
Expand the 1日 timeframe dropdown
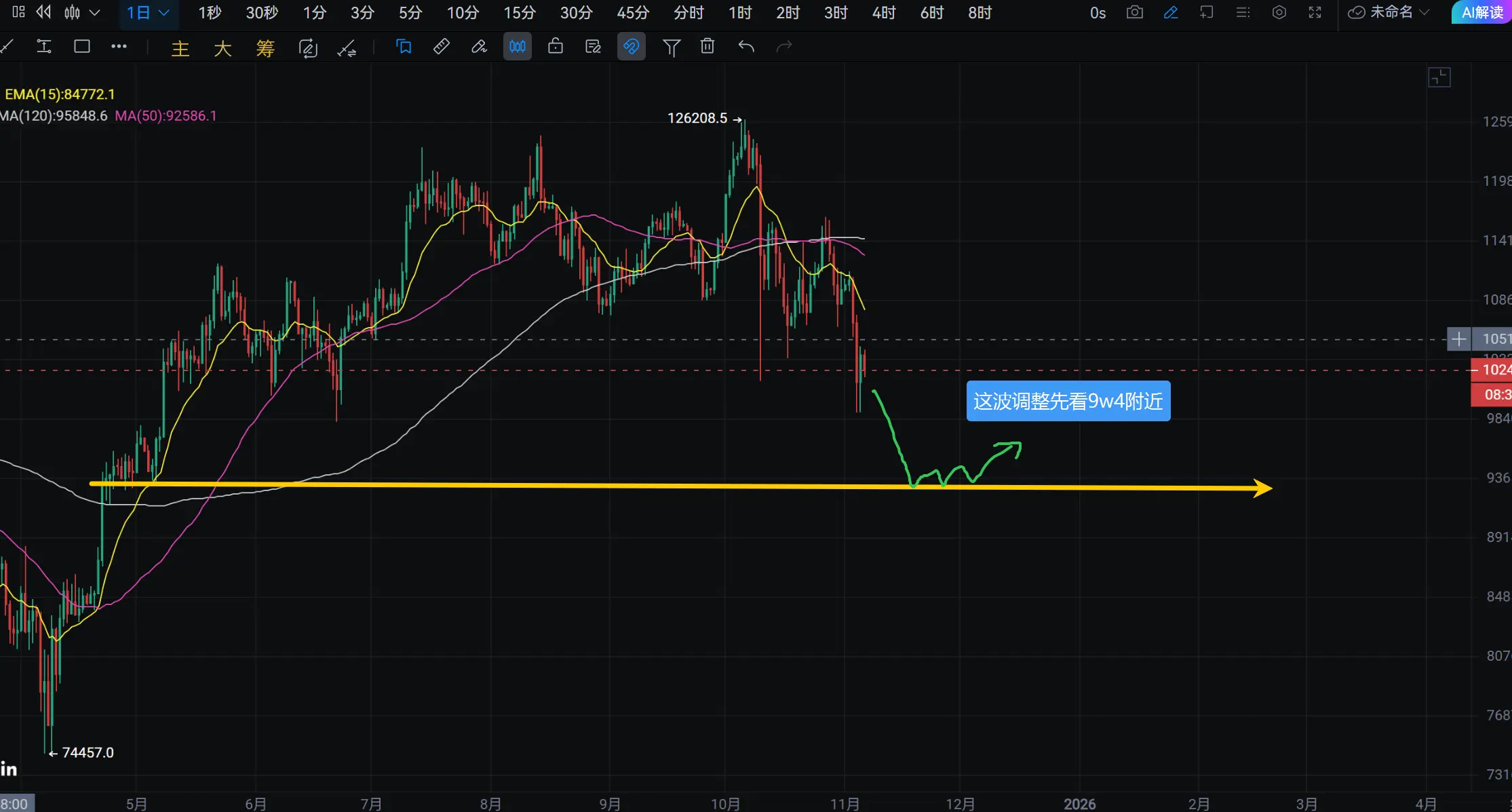pyautogui.click(x=148, y=13)
